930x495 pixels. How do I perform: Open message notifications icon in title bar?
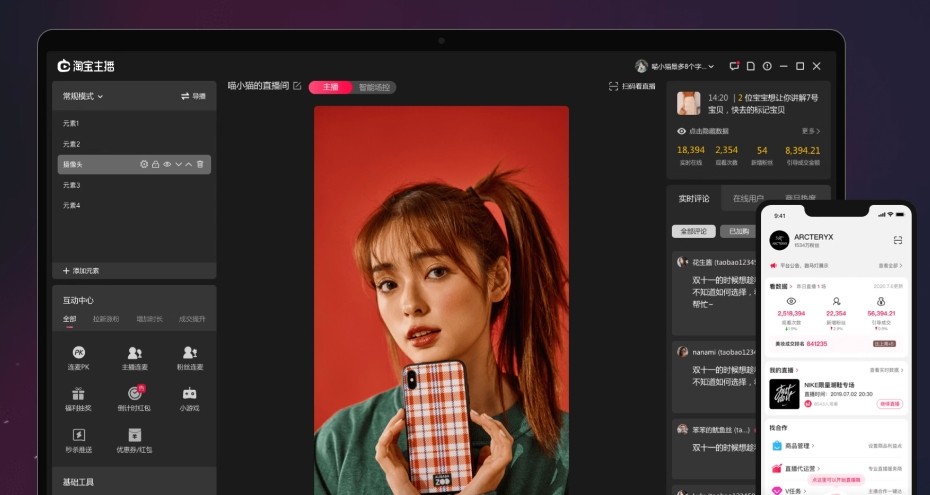tap(734, 66)
